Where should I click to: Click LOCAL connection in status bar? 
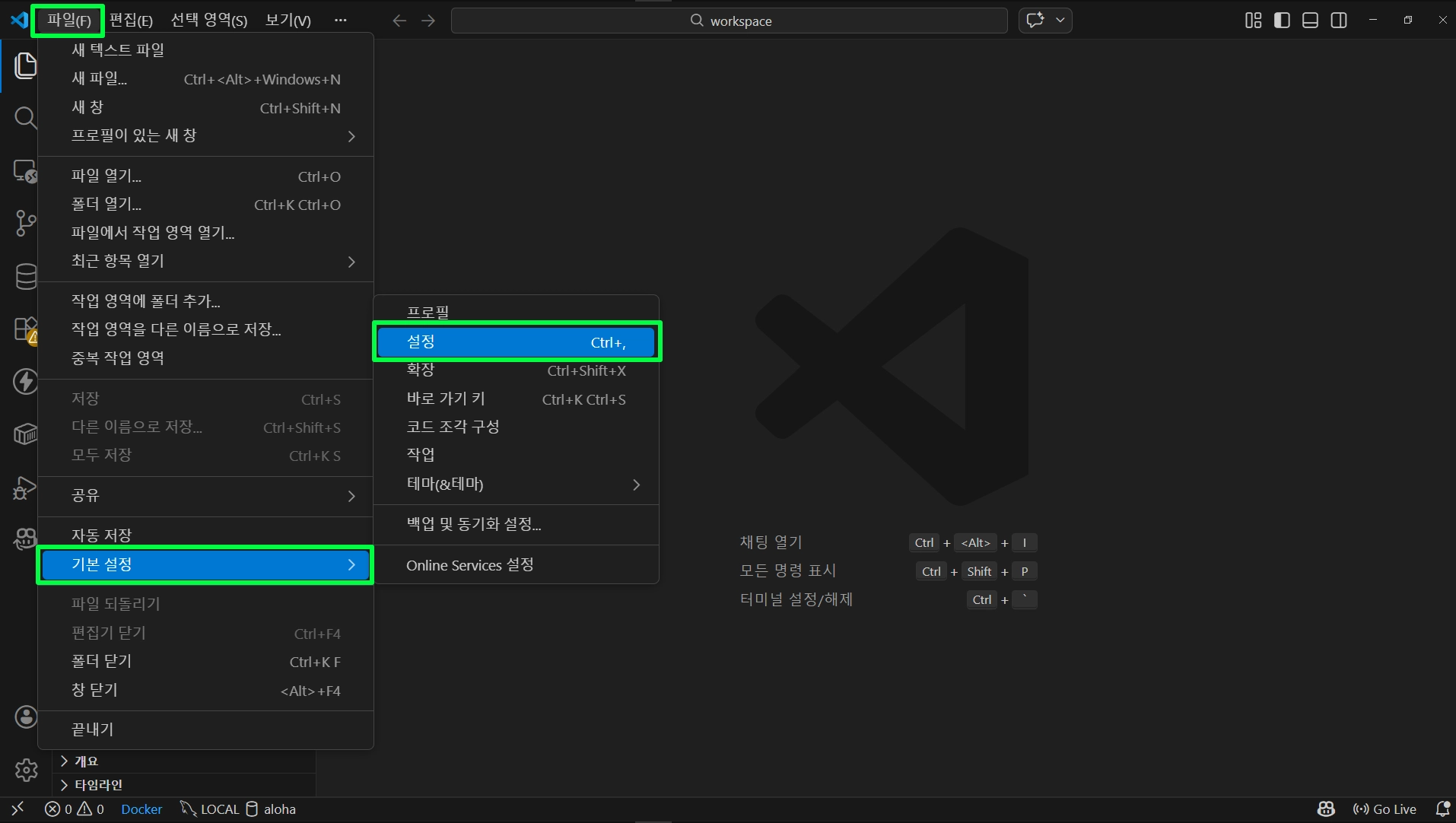210,809
